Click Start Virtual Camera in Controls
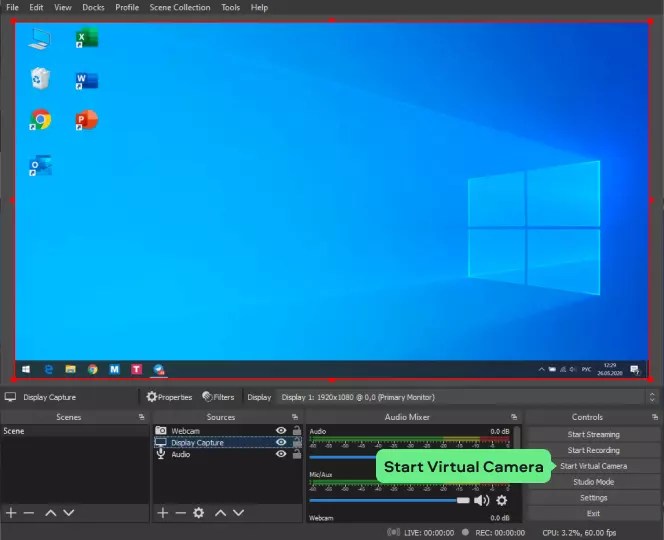Viewport: 664px width, 540px height. [593, 466]
